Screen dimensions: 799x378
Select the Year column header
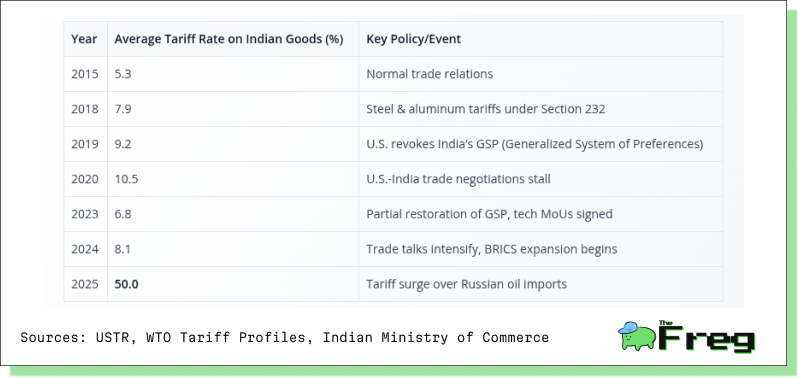point(84,39)
